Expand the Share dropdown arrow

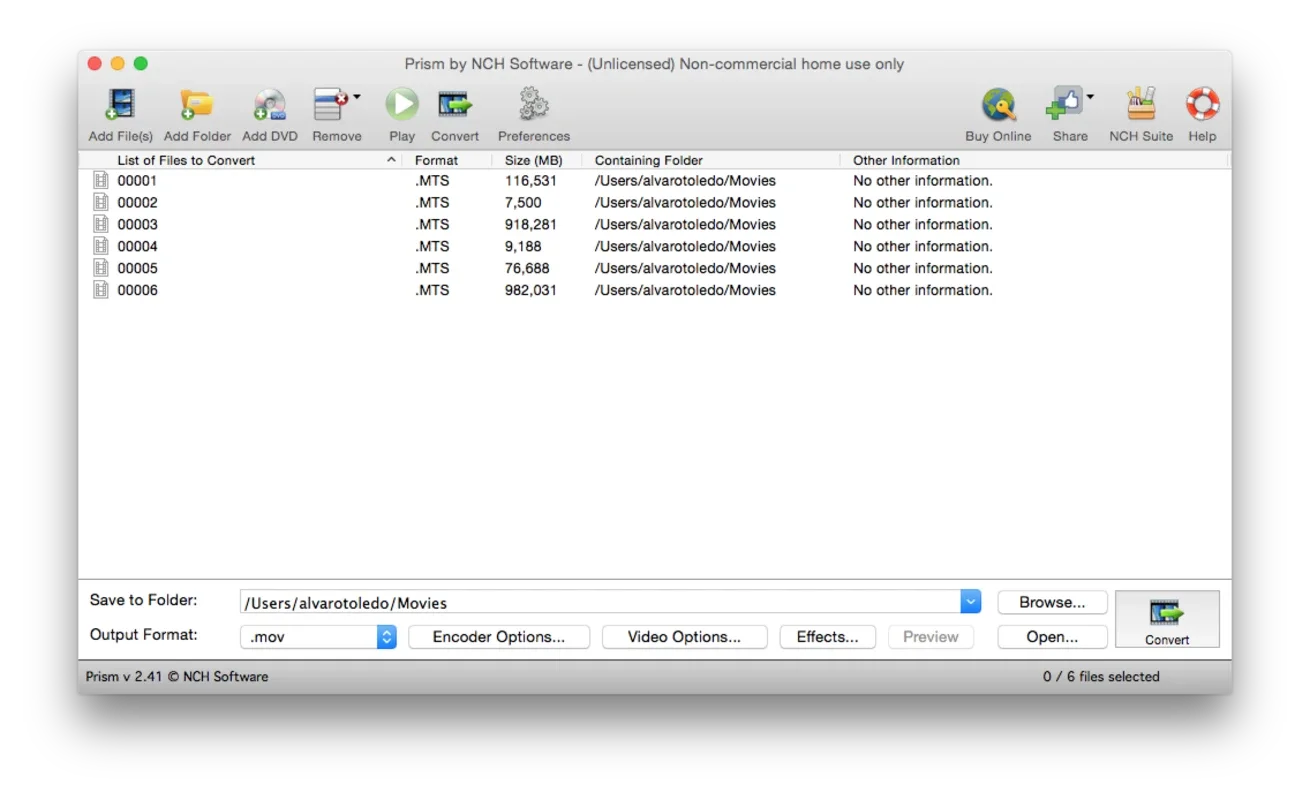(1090, 98)
